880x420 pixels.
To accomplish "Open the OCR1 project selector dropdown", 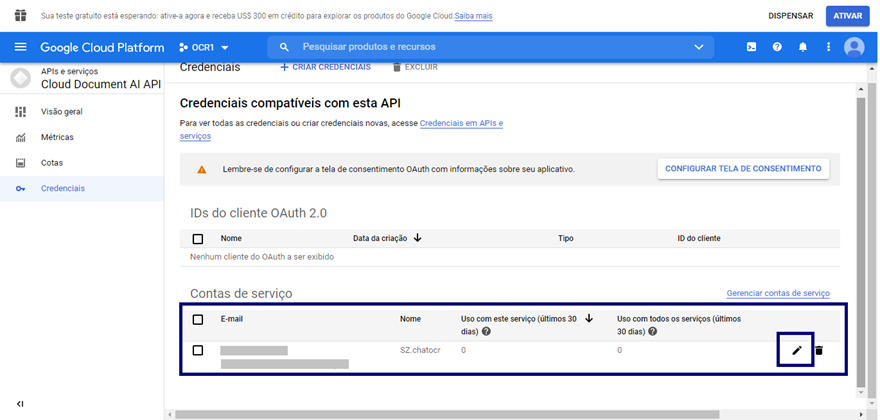I will coord(204,48).
